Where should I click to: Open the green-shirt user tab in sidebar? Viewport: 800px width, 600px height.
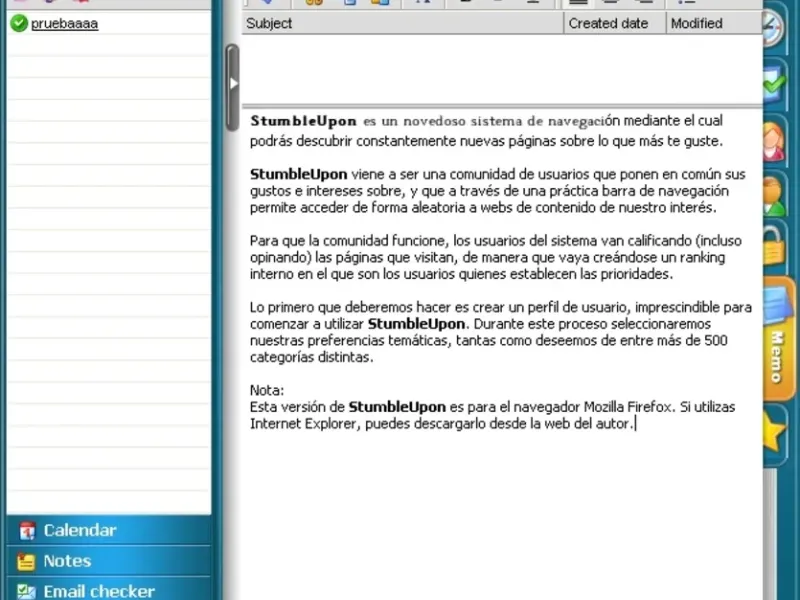pyautogui.click(x=774, y=196)
